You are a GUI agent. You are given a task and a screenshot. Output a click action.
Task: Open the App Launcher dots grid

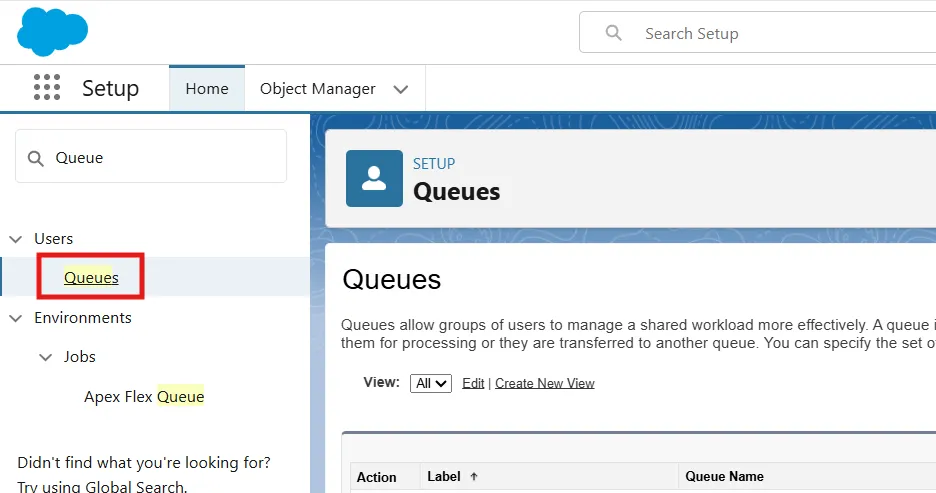click(47, 88)
